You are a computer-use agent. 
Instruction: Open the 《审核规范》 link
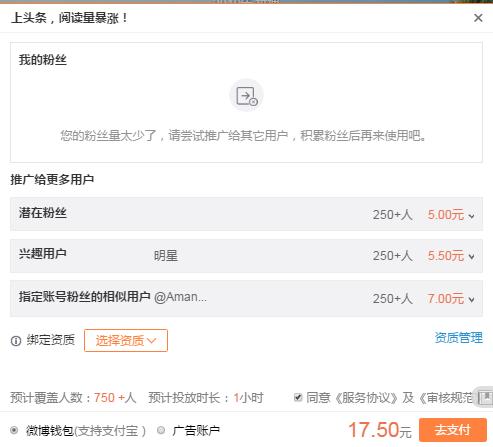448,398
